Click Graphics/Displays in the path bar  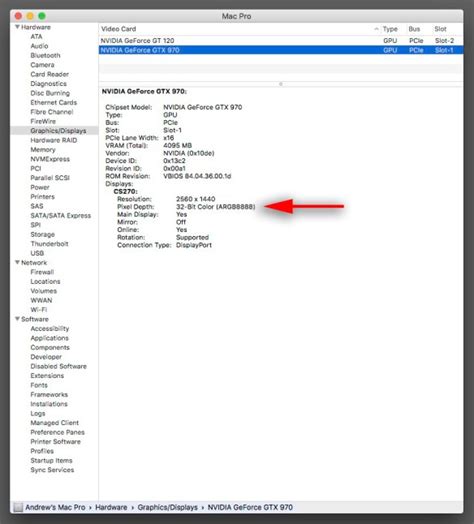point(167,507)
